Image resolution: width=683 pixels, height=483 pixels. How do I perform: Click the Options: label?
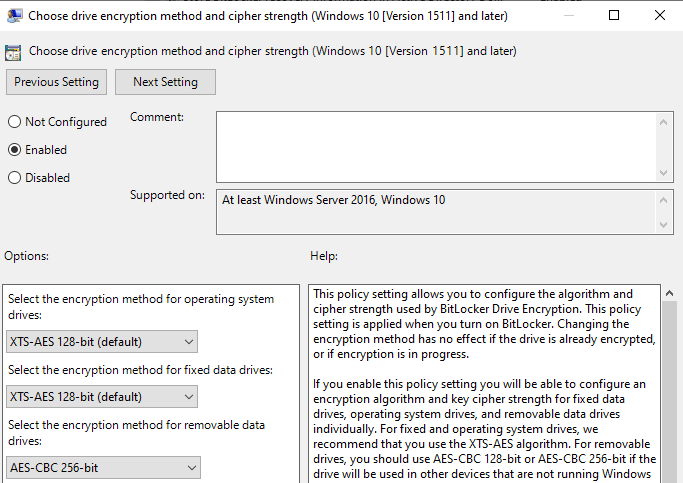click(27, 256)
